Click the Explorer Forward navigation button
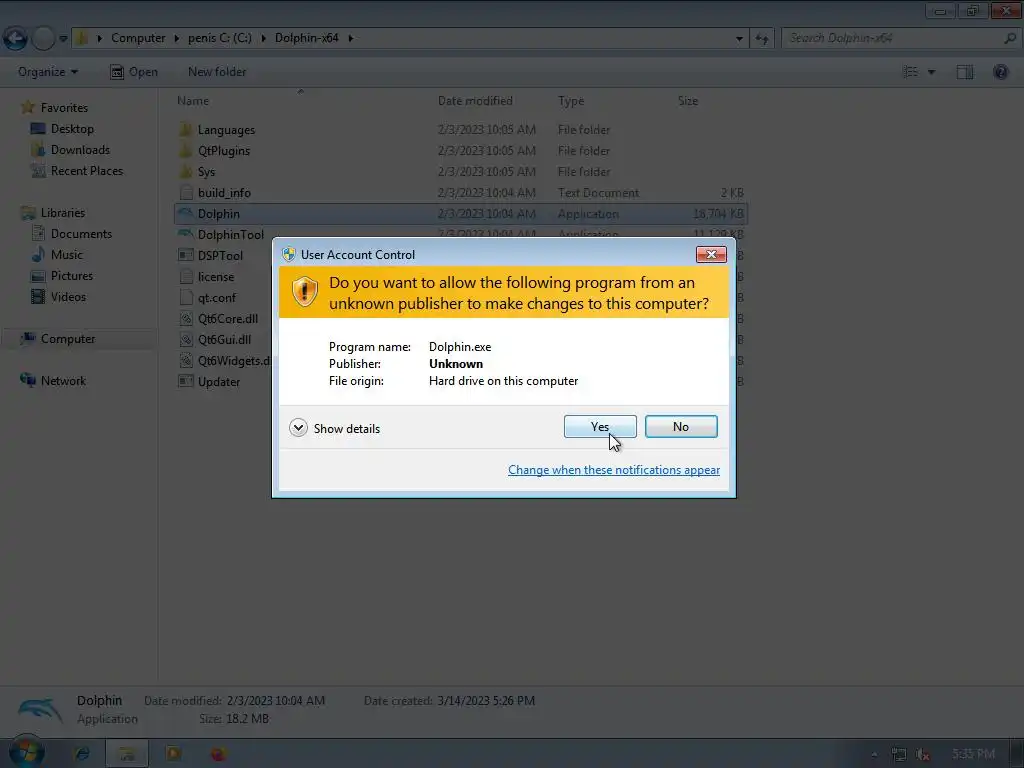The height and width of the screenshot is (768, 1024). 44,38
